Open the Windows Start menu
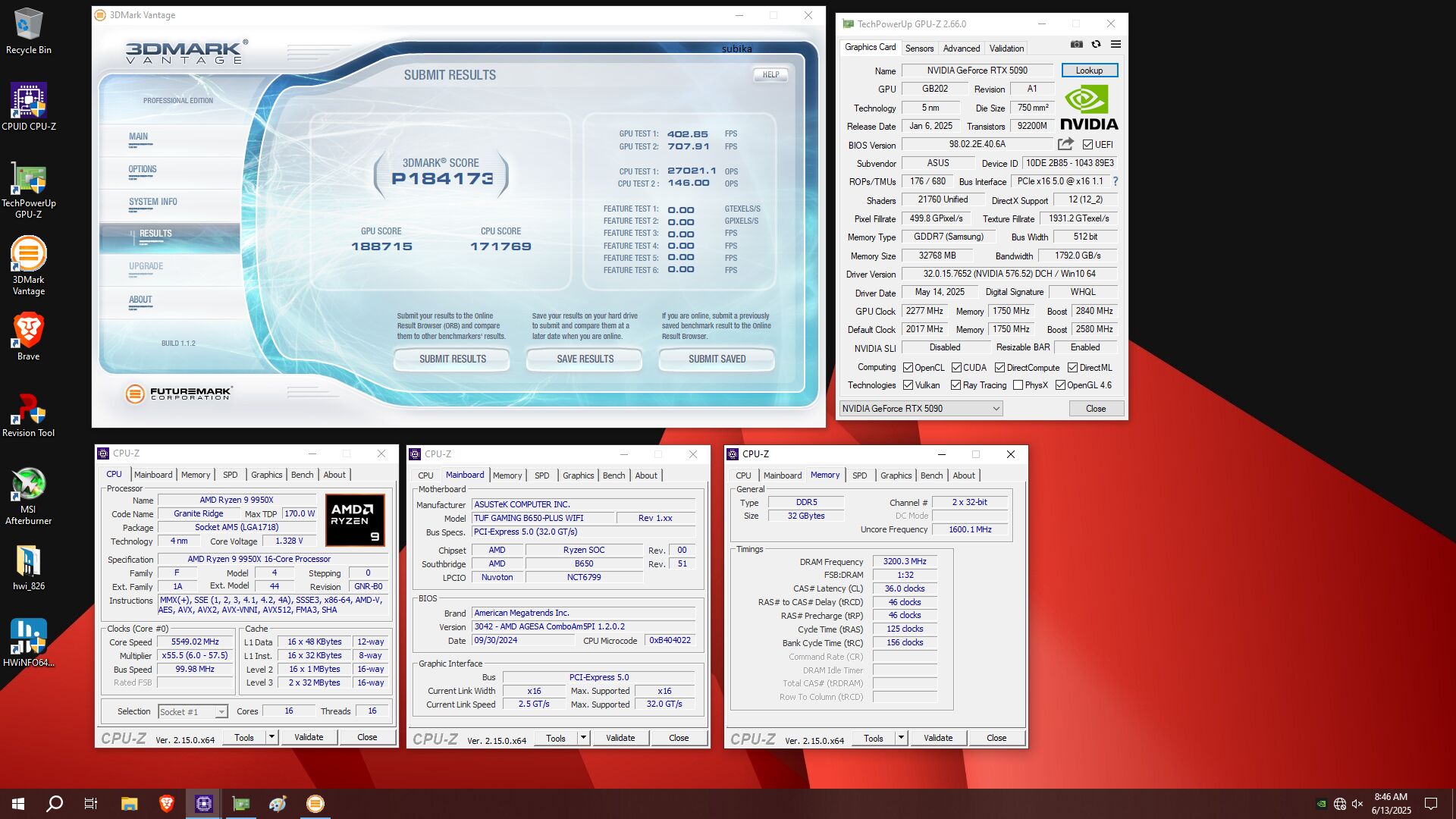Screen dimensions: 1456x819 click(x=18, y=804)
